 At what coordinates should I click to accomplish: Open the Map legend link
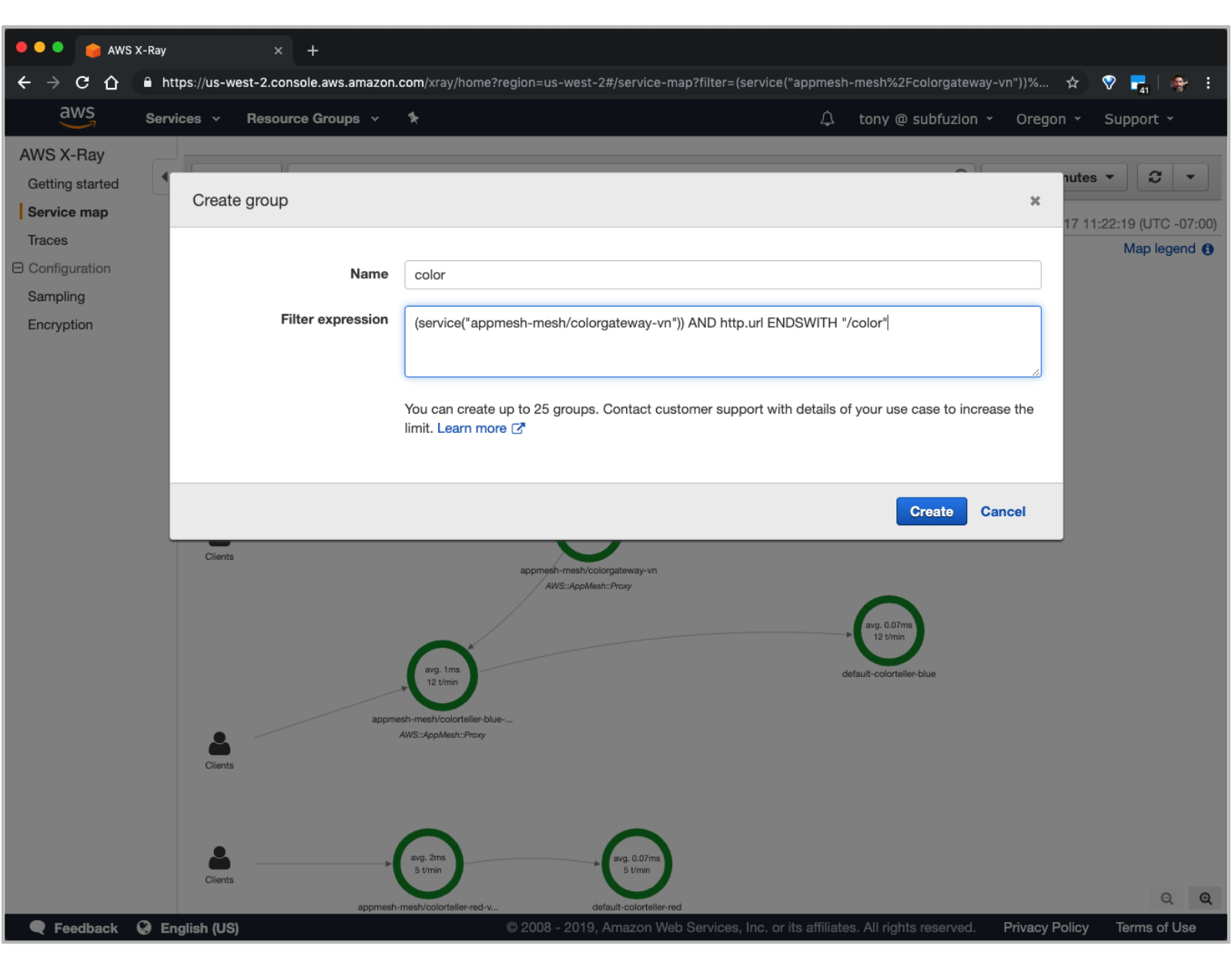[x=1159, y=249]
